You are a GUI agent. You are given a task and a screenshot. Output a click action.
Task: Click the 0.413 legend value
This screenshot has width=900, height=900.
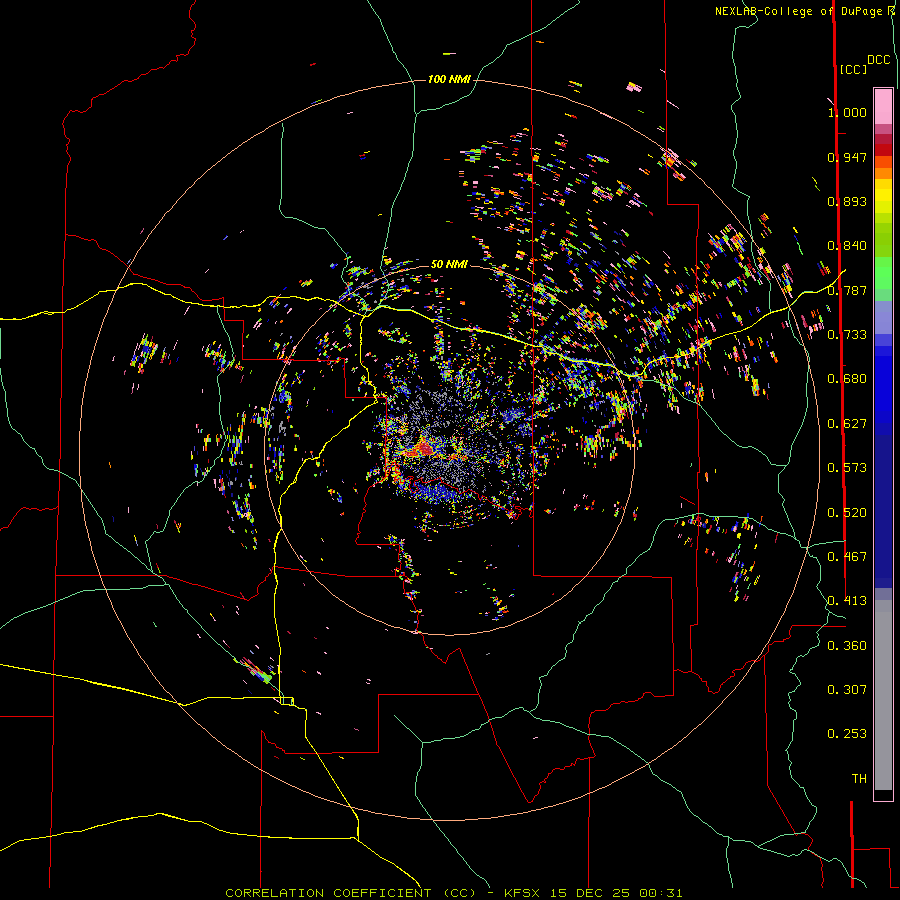pyautogui.click(x=847, y=601)
